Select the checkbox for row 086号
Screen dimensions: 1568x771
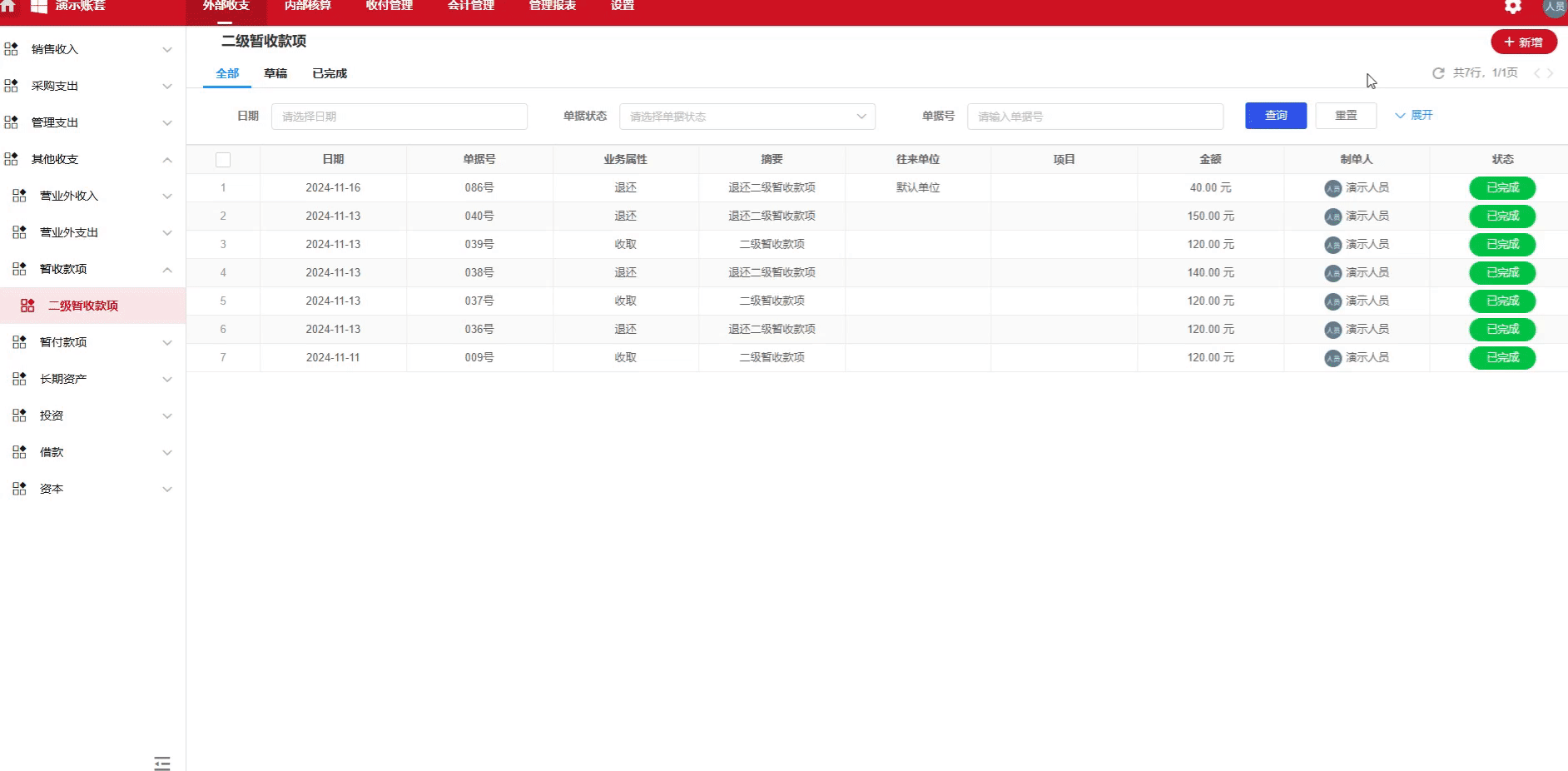click(x=223, y=187)
